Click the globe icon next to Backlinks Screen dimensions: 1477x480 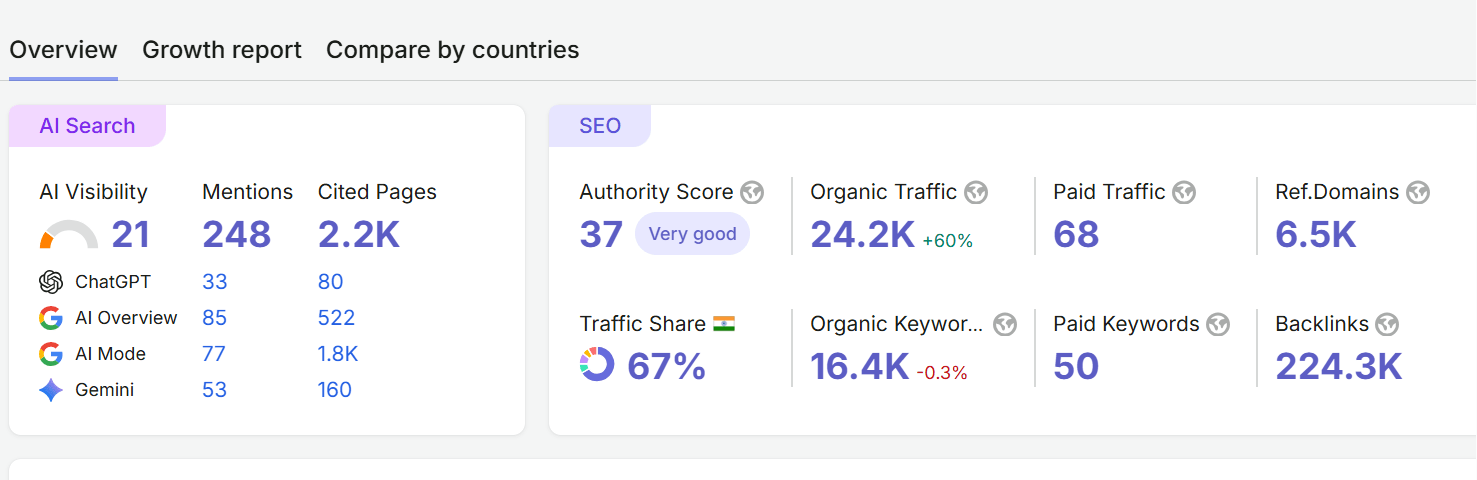pos(1387,324)
